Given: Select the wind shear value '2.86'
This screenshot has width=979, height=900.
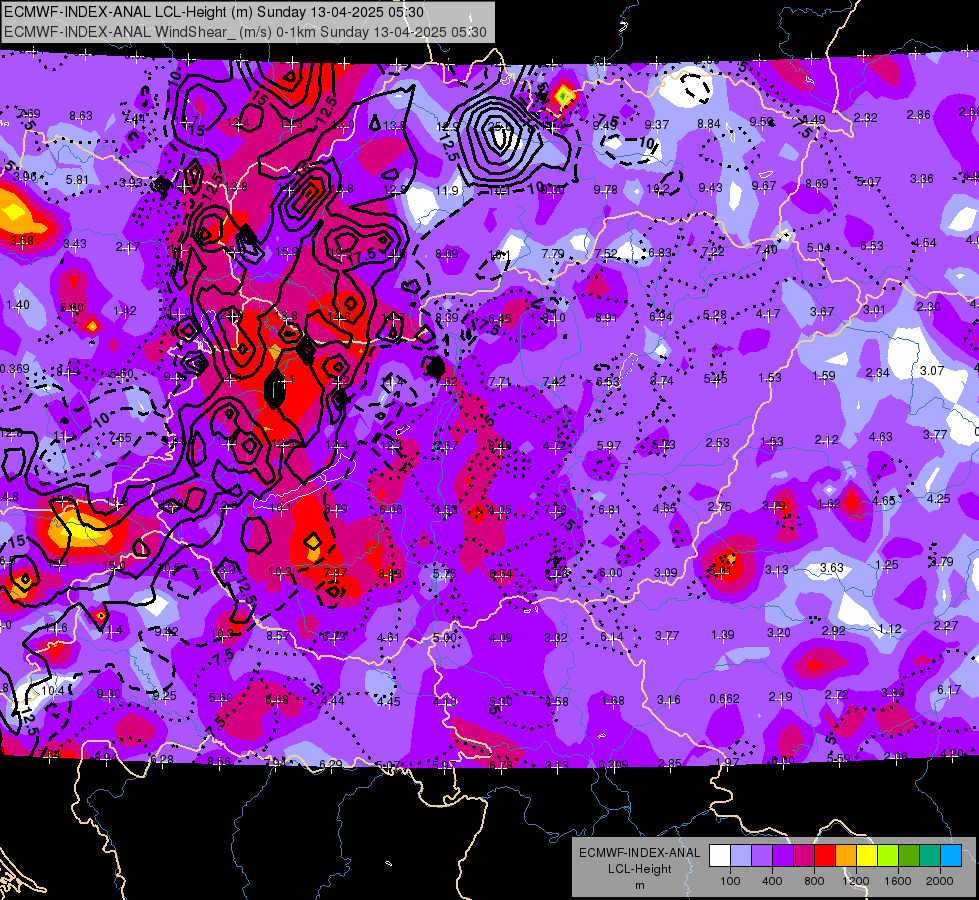Looking at the screenshot, I should click(918, 115).
